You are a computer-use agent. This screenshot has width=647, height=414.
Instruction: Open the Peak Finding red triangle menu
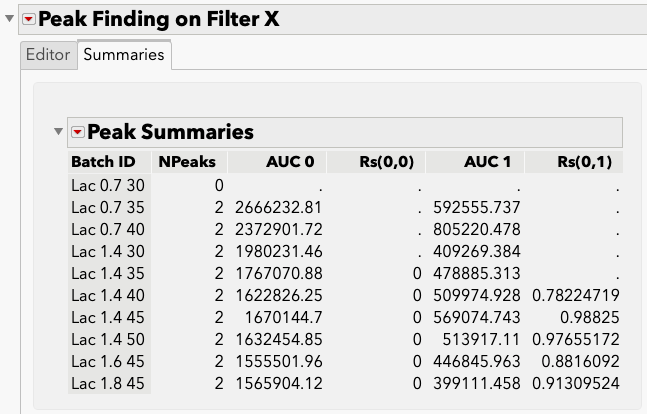coord(28,20)
